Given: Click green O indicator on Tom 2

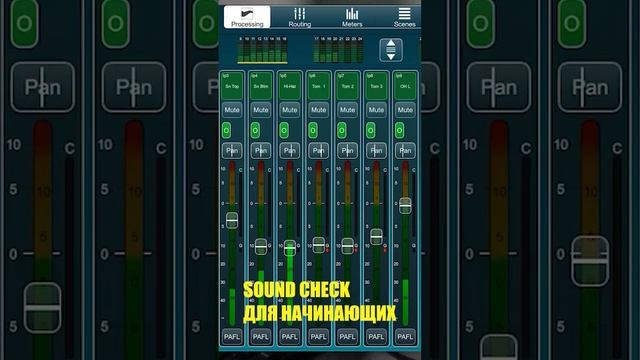Looking at the screenshot, I should tap(342, 130).
